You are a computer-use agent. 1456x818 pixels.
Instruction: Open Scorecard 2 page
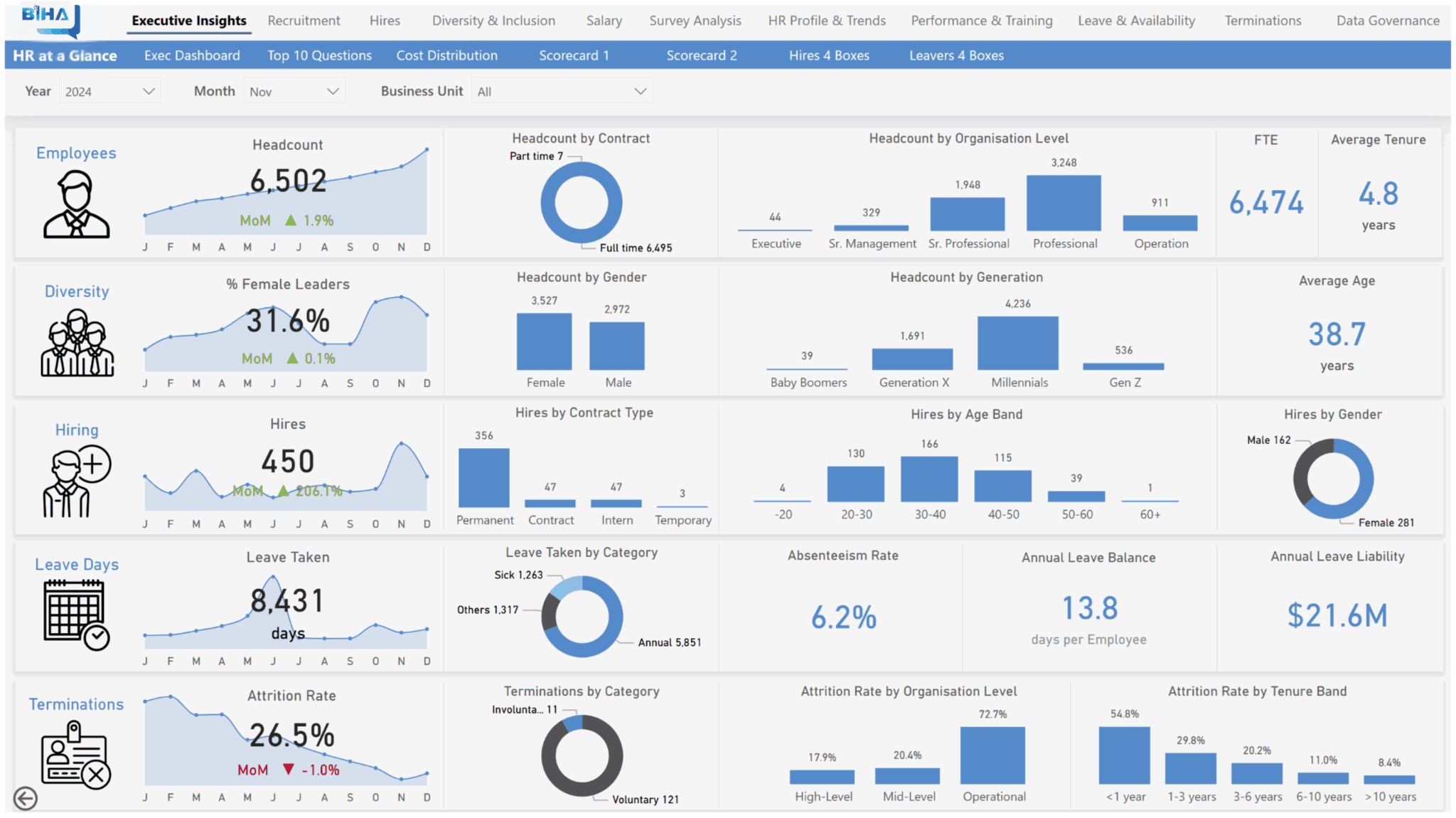point(702,55)
